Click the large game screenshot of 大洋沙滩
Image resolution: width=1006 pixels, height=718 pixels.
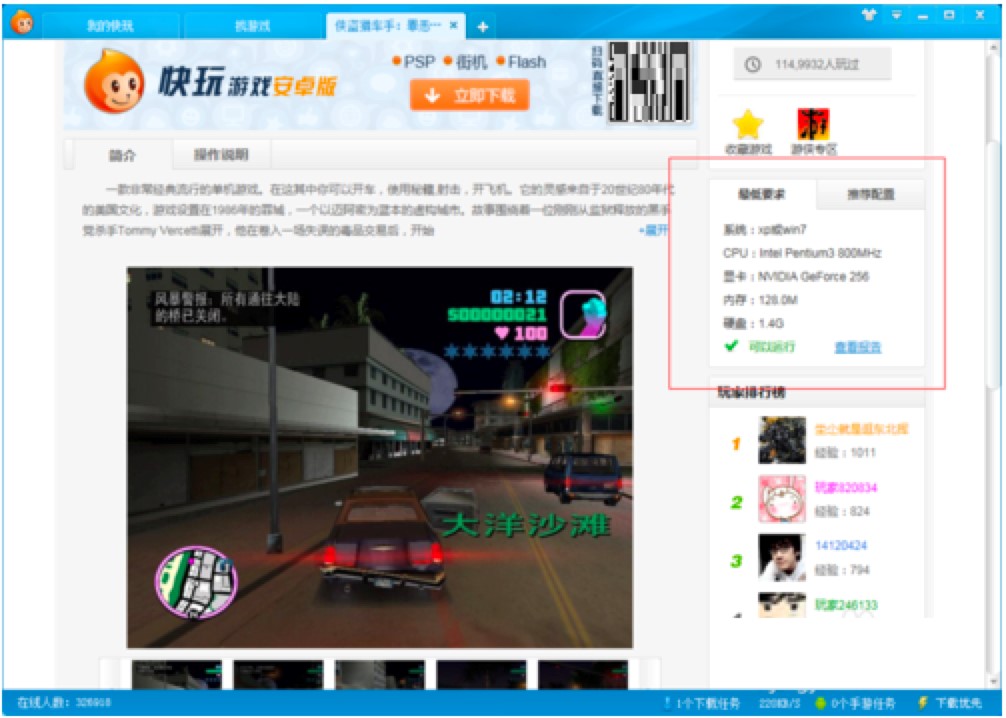[379, 457]
